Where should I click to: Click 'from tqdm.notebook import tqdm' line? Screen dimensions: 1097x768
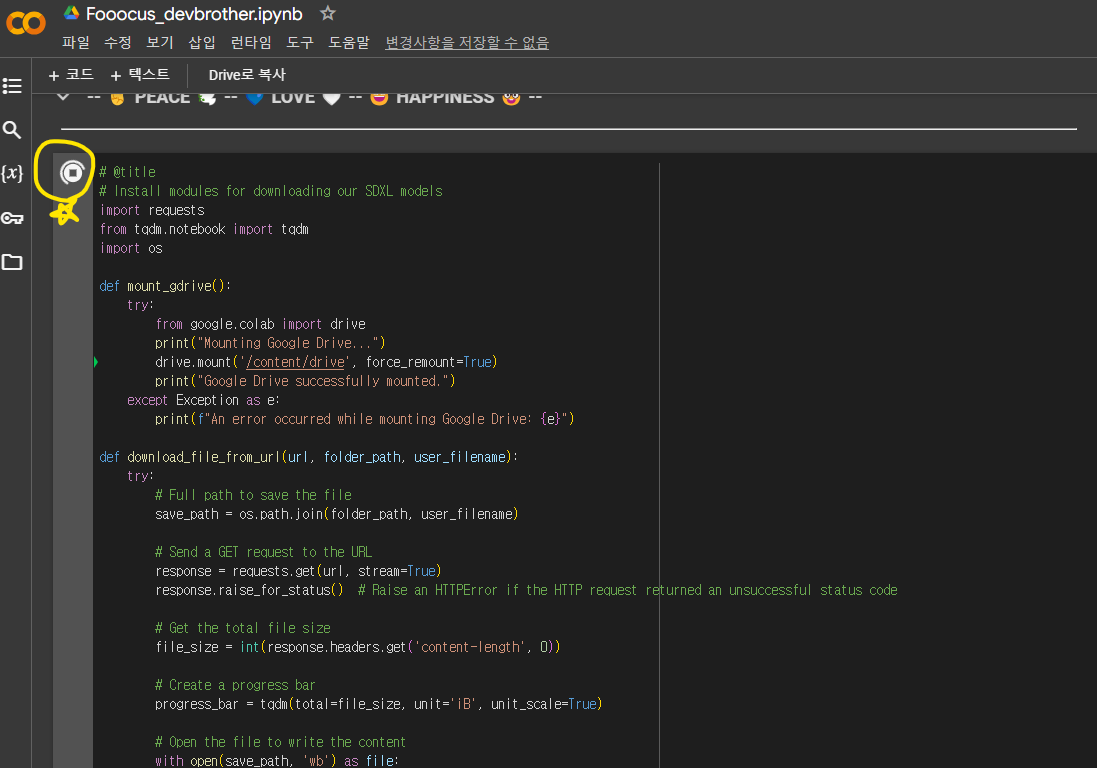pos(204,229)
